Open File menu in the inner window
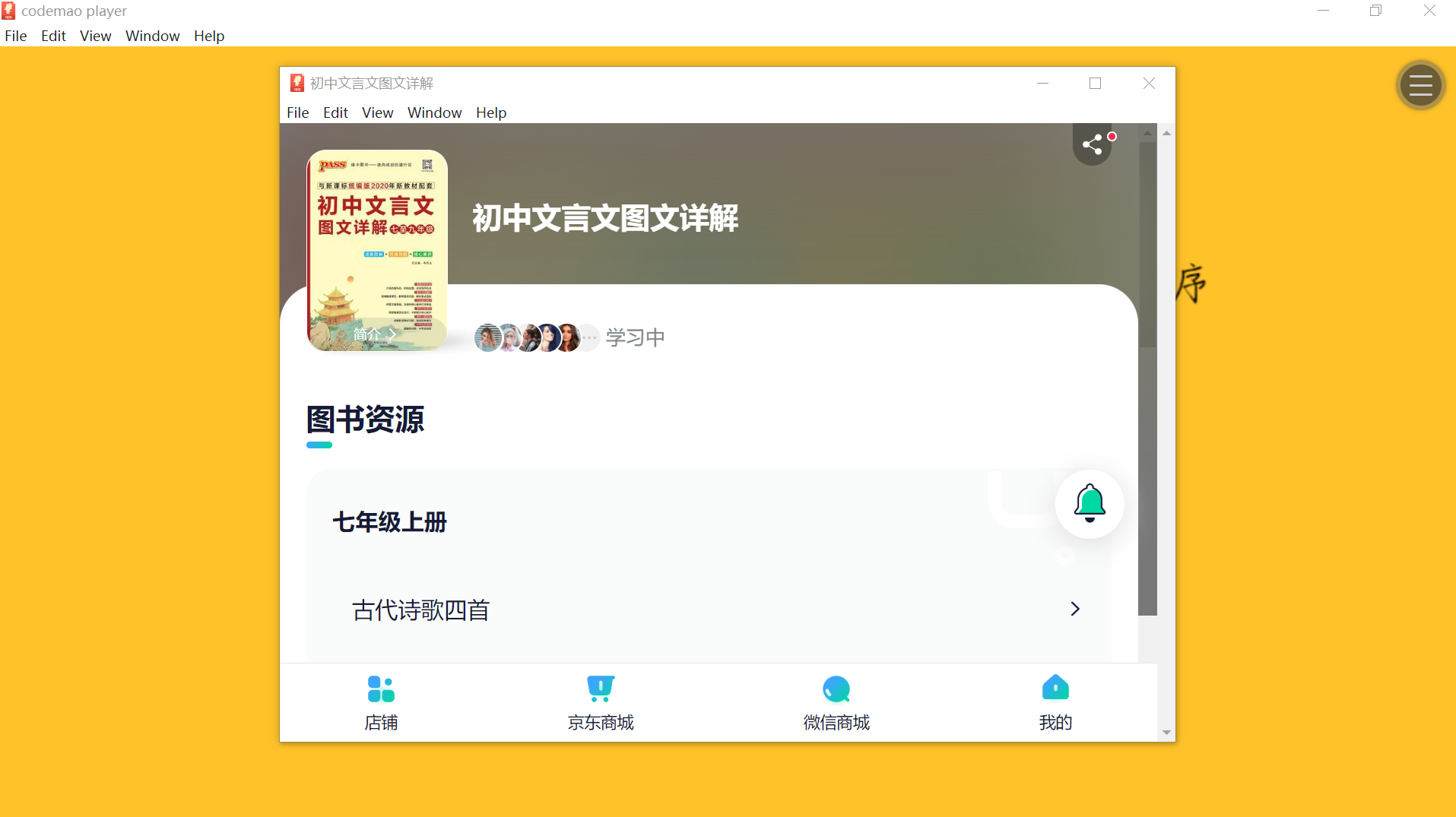This screenshot has height=817, width=1456. coord(298,112)
